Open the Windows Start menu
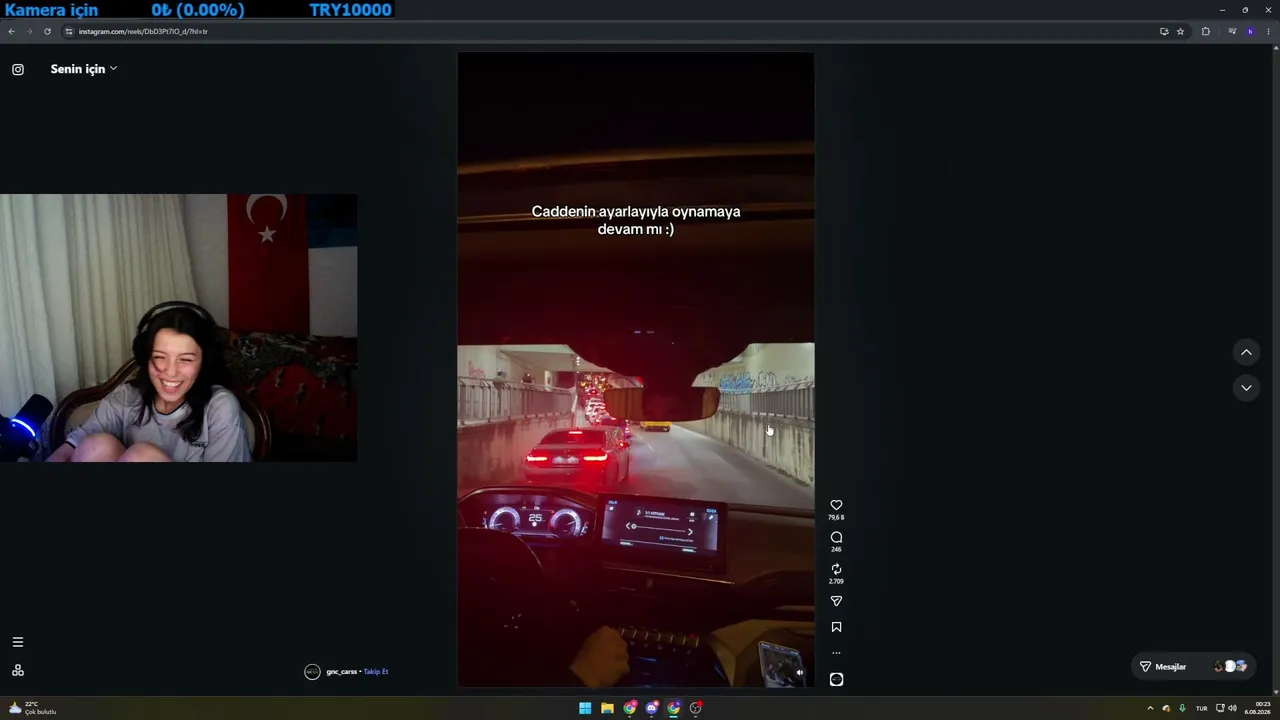 click(x=585, y=708)
